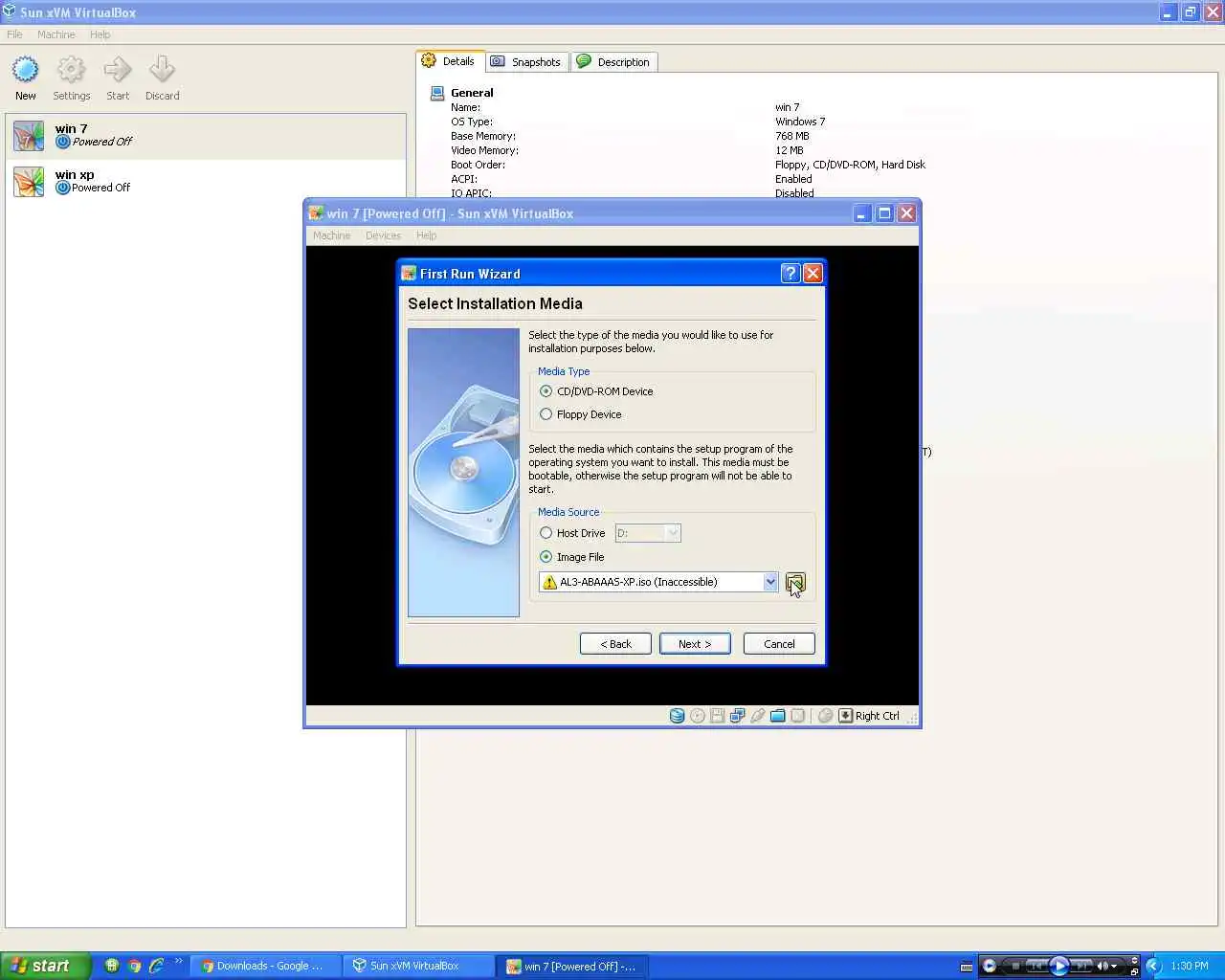The height and width of the screenshot is (980, 1225).
Task: Expand the image file combo box arrow
Action: (x=770, y=582)
